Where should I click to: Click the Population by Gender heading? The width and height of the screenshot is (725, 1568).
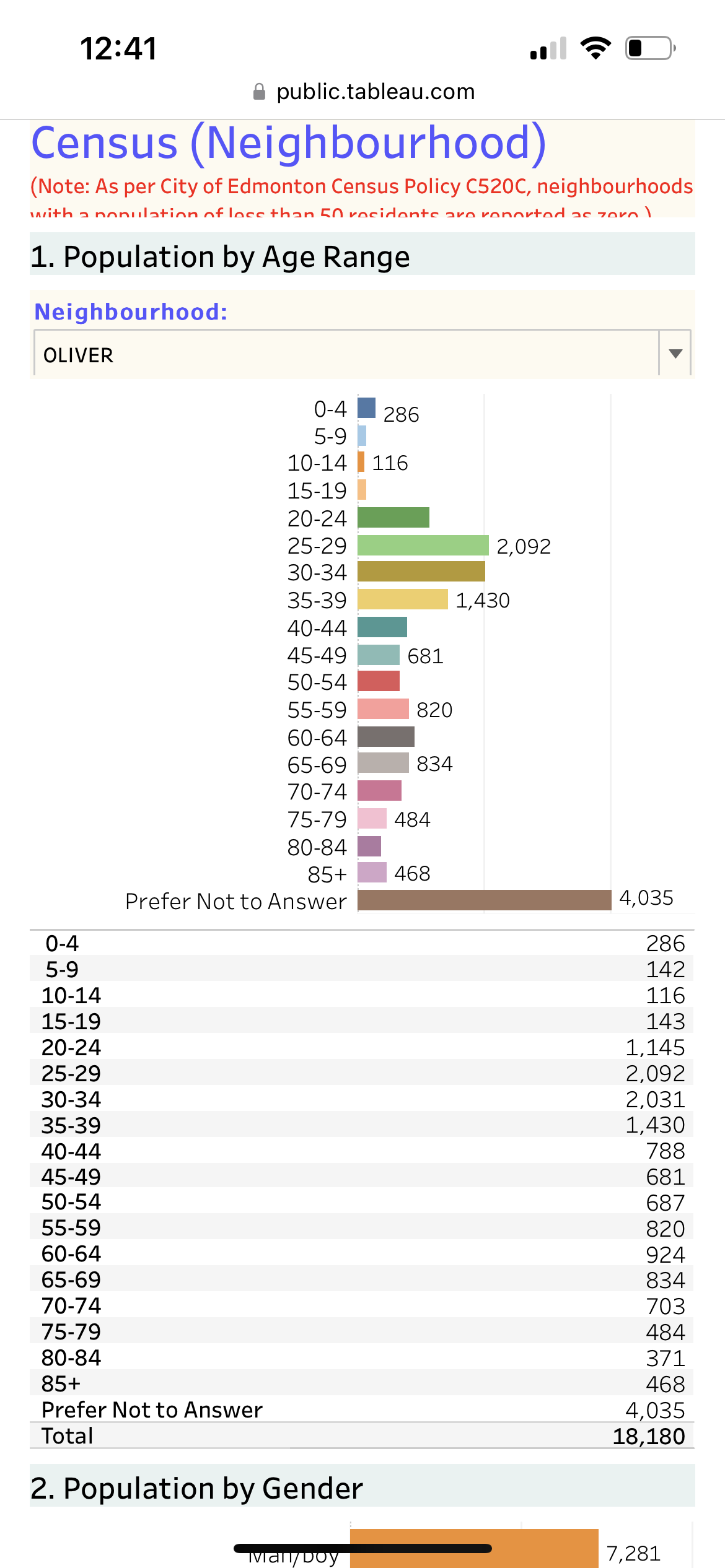coord(196,1488)
